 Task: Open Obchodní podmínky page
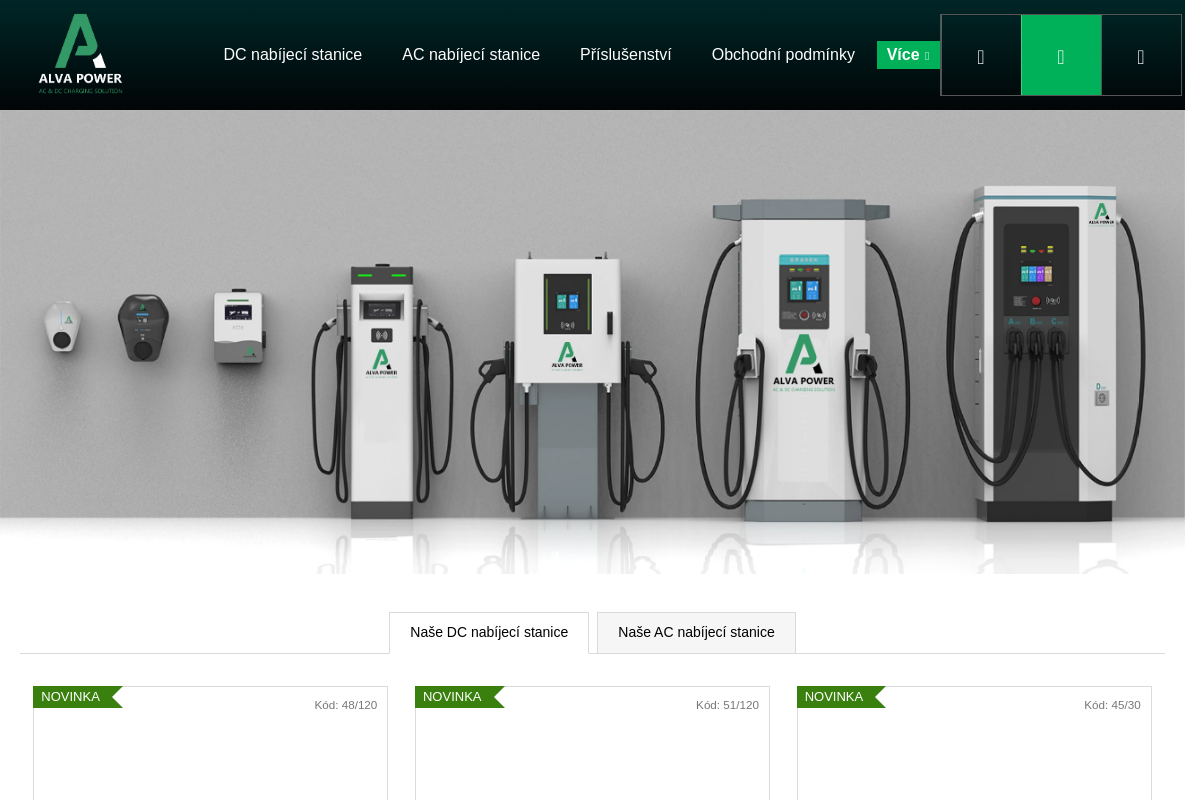[783, 55]
